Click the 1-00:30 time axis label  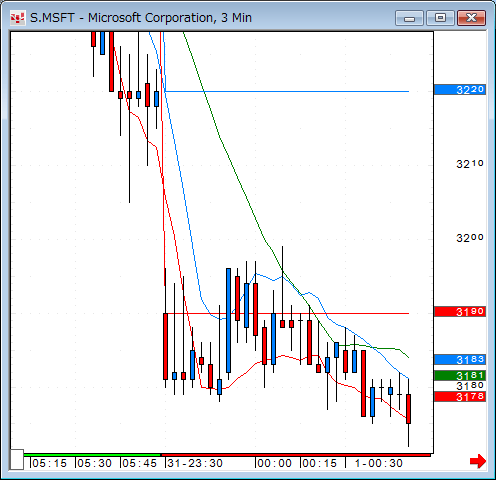coord(378,463)
